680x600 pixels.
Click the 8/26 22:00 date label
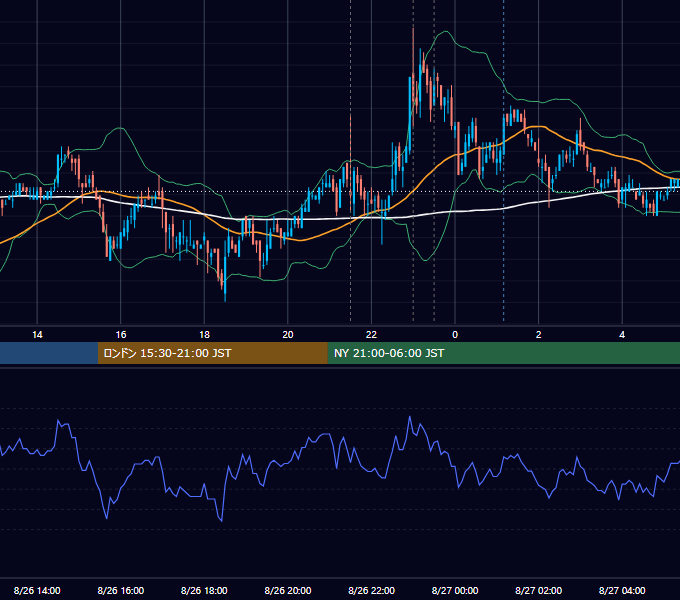[371, 590]
